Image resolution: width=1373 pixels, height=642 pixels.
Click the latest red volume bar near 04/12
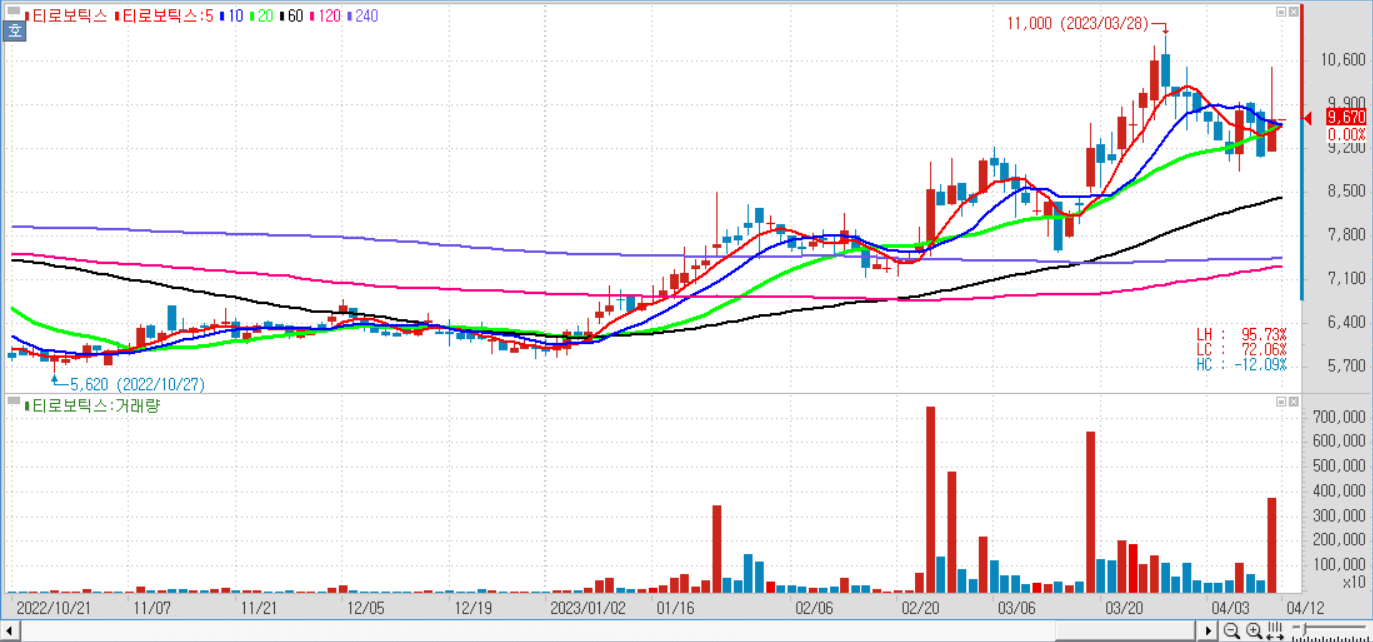(1272, 545)
